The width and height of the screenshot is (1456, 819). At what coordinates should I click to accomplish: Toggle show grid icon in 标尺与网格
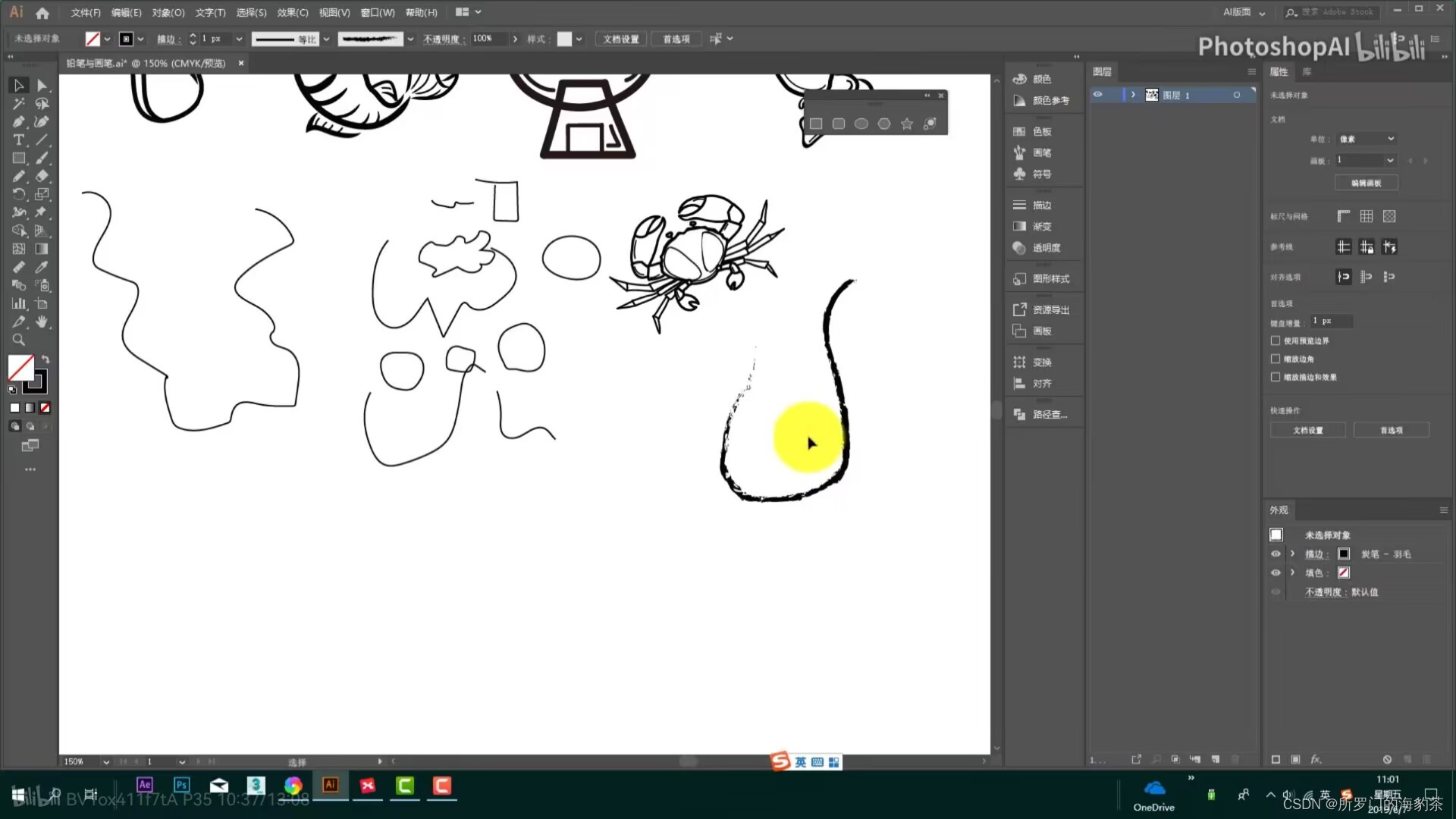1366,216
